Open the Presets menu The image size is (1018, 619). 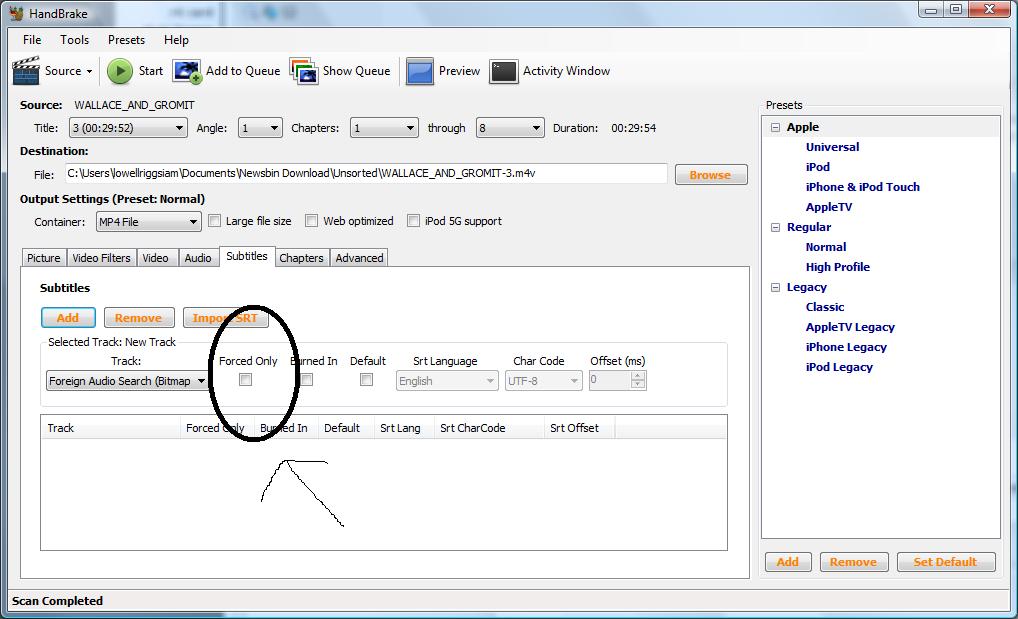[126, 40]
